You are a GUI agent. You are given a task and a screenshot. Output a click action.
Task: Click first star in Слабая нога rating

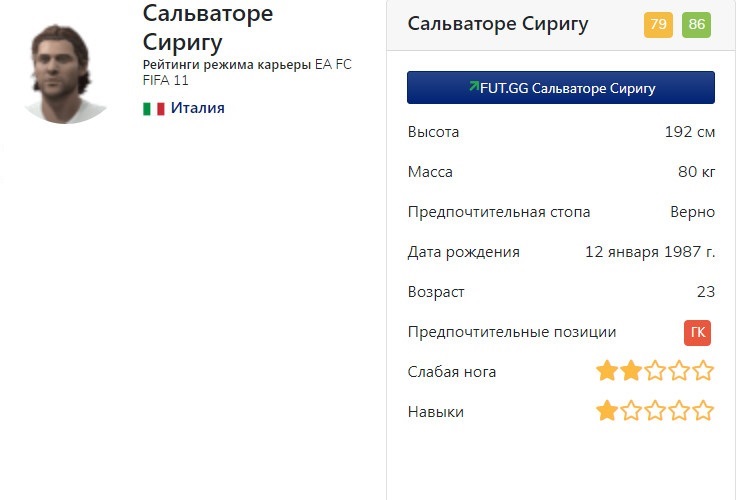point(606,372)
